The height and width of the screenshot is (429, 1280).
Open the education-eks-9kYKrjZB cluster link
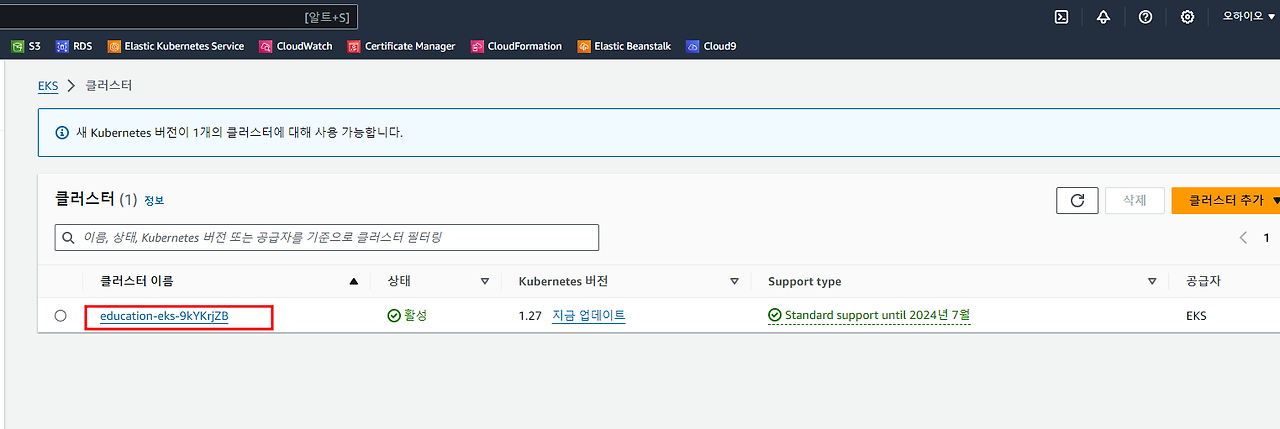(x=164, y=316)
